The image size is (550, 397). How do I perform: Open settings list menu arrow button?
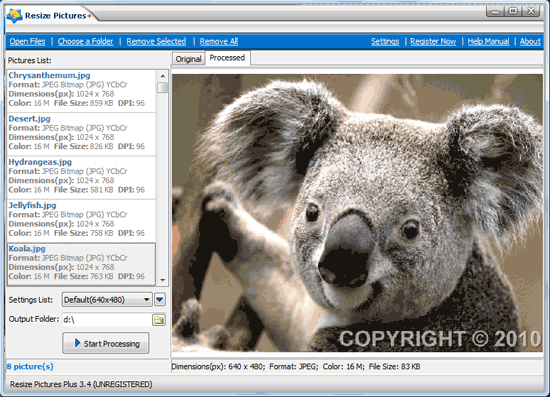tap(160, 300)
